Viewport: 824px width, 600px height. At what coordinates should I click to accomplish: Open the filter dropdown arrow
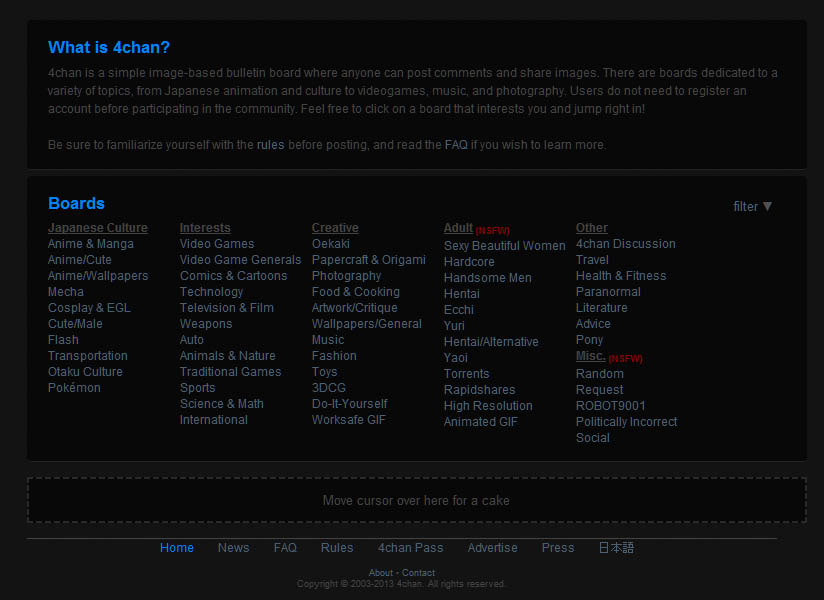[767, 206]
